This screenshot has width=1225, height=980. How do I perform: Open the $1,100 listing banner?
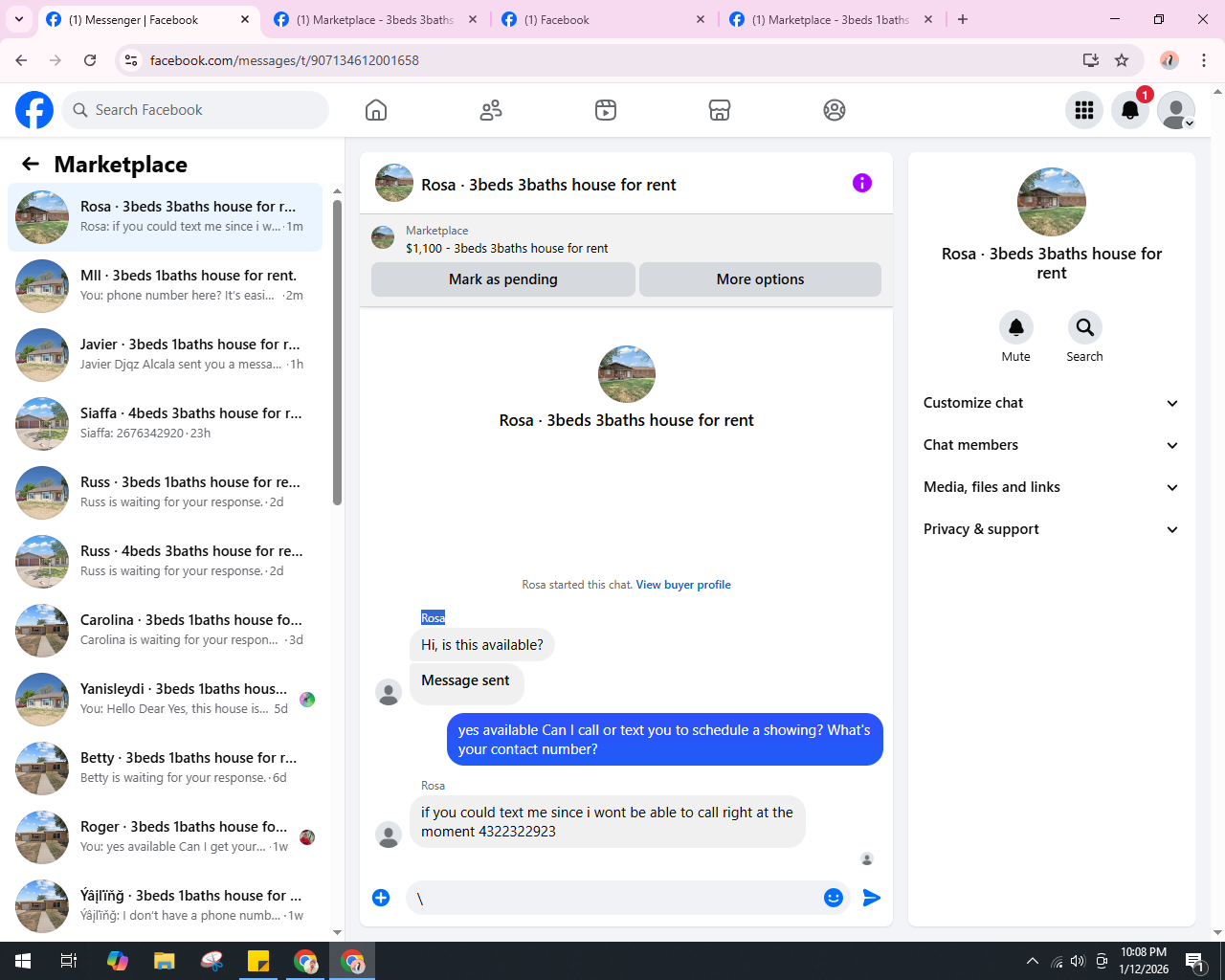tap(626, 239)
